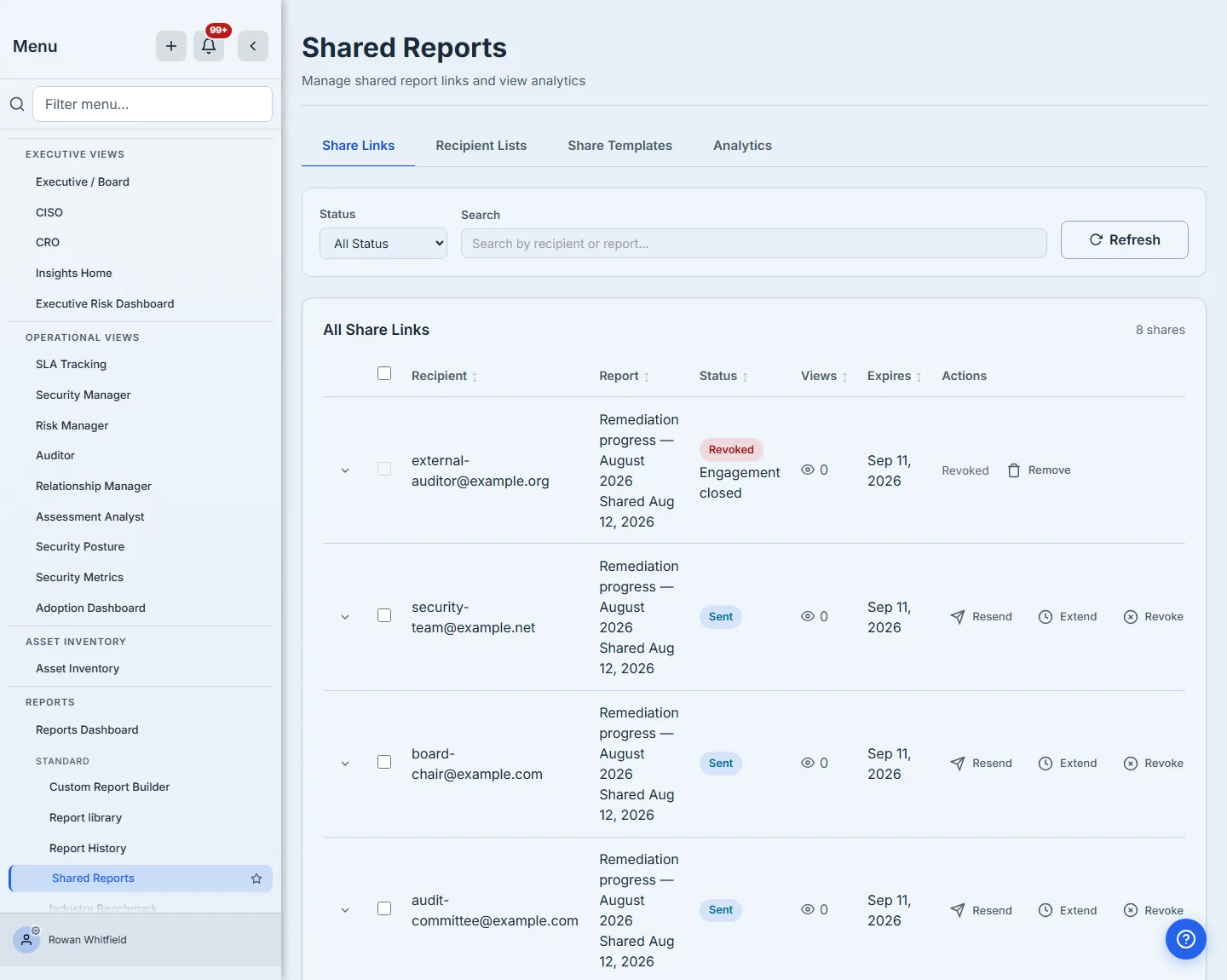Click the views eye icon in board-chair row

pos(808,763)
